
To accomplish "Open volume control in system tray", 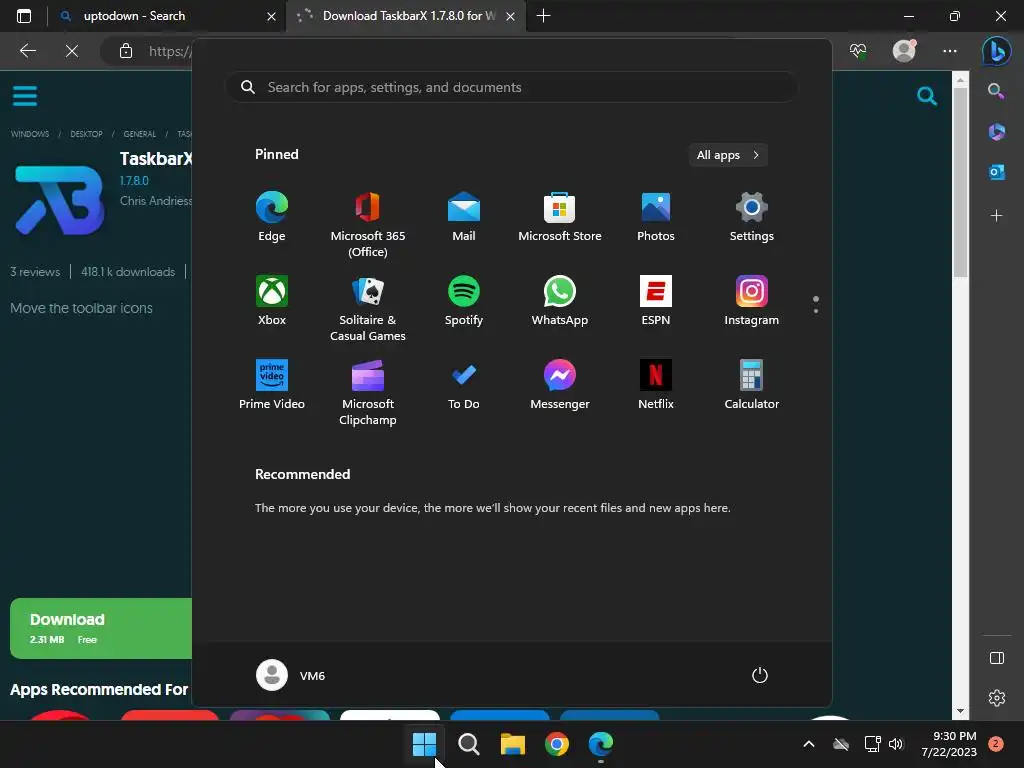I will pos(896,744).
